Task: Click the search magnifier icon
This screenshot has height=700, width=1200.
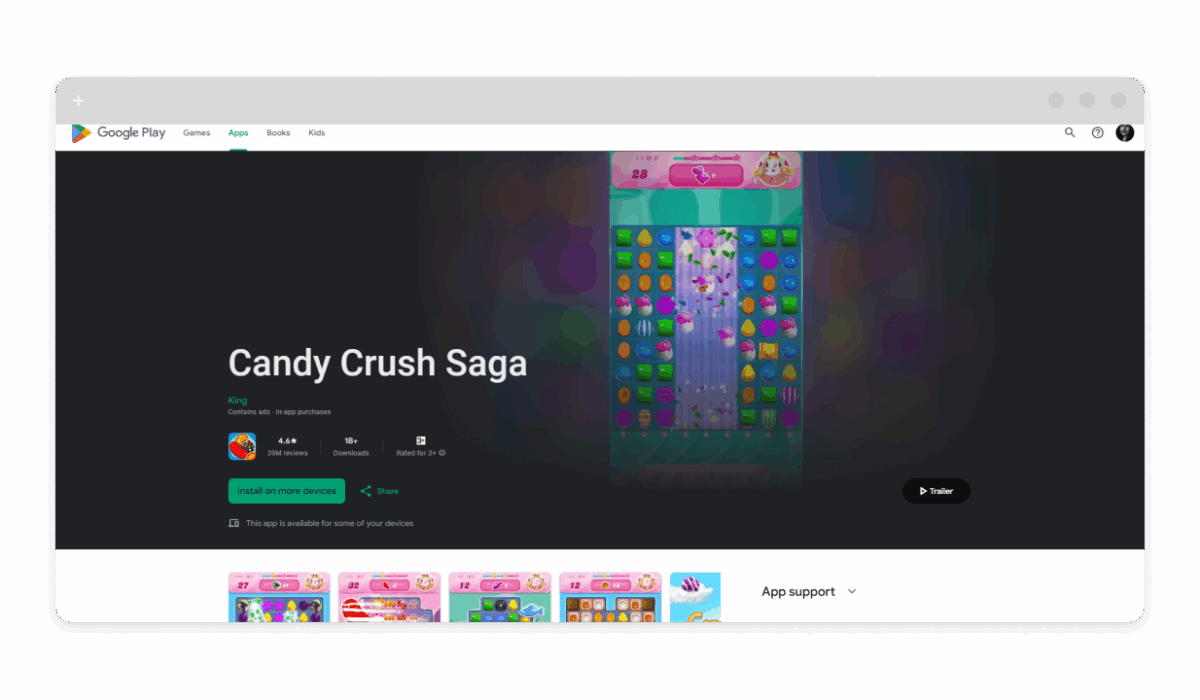Action: [1070, 133]
